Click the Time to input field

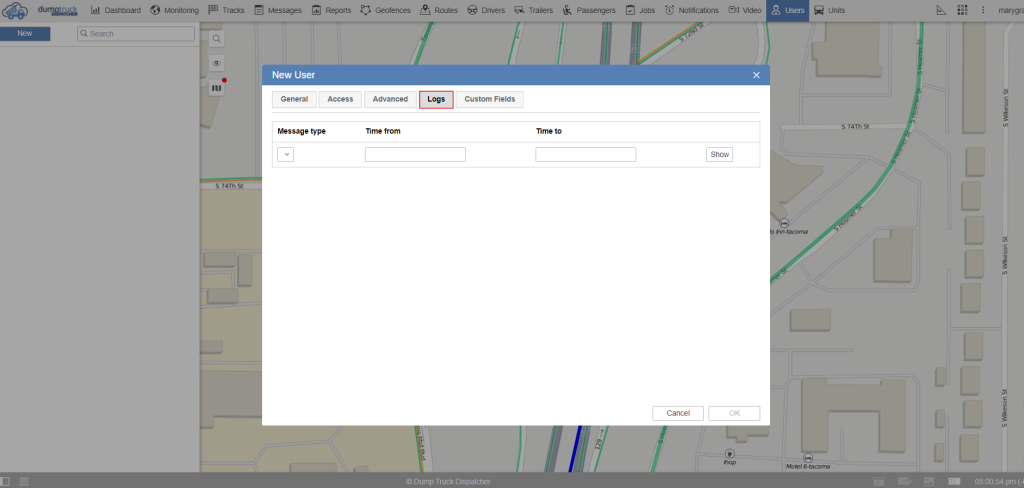[586, 154]
